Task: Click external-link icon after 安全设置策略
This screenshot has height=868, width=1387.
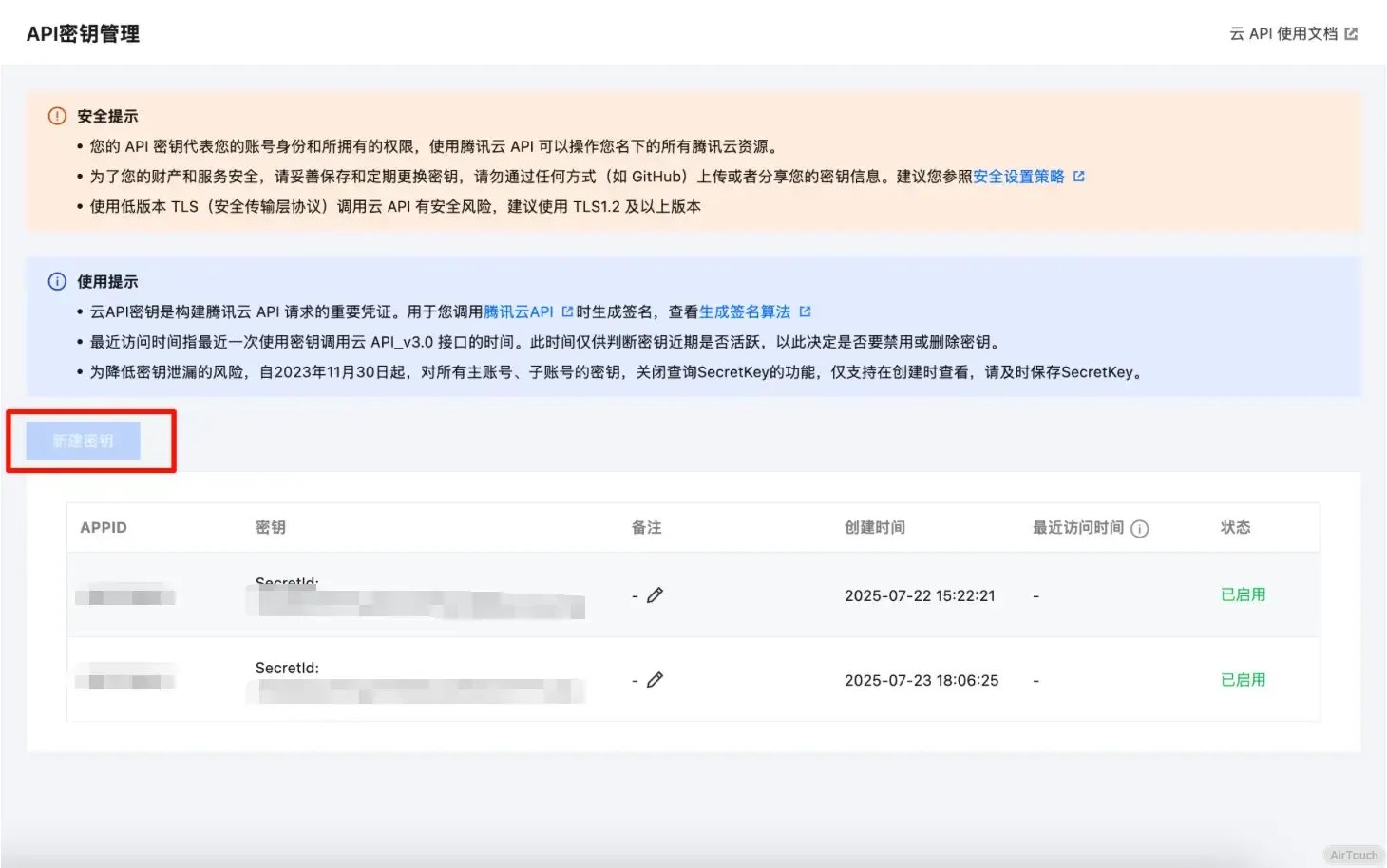Action: [x=1078, y=177]
